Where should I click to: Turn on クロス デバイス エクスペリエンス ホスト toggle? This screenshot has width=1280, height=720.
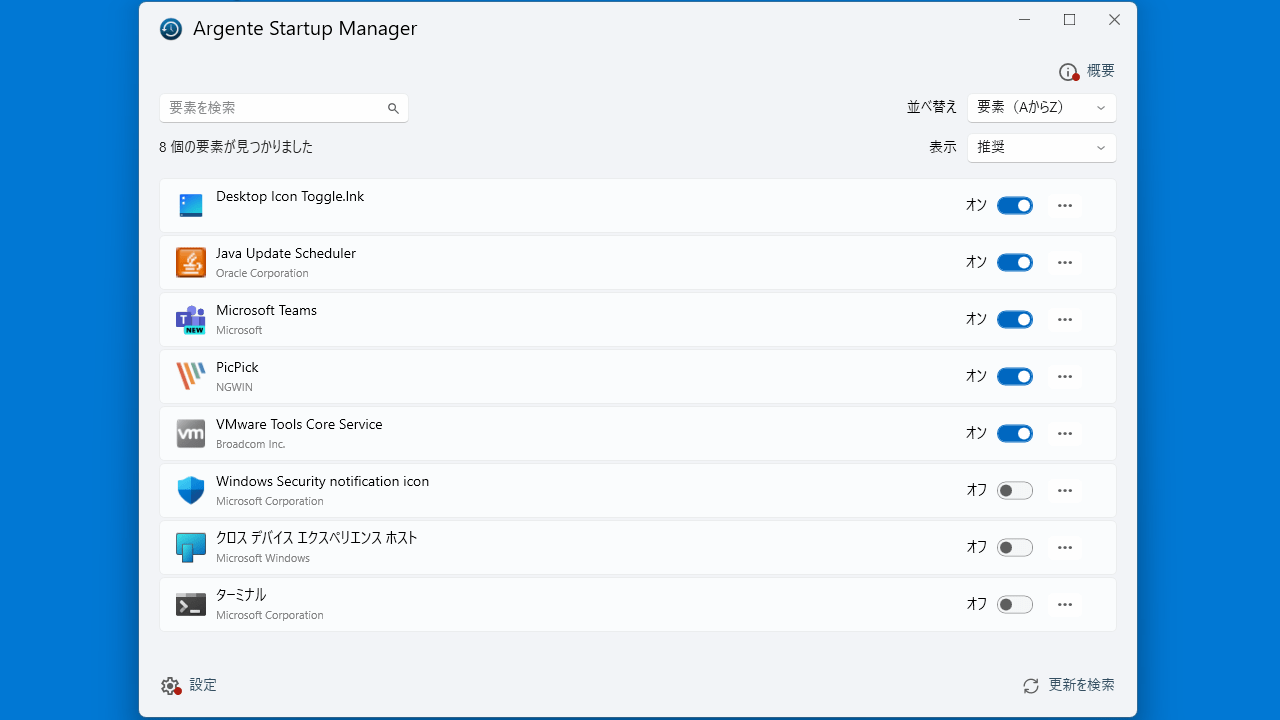(1015, 547)
